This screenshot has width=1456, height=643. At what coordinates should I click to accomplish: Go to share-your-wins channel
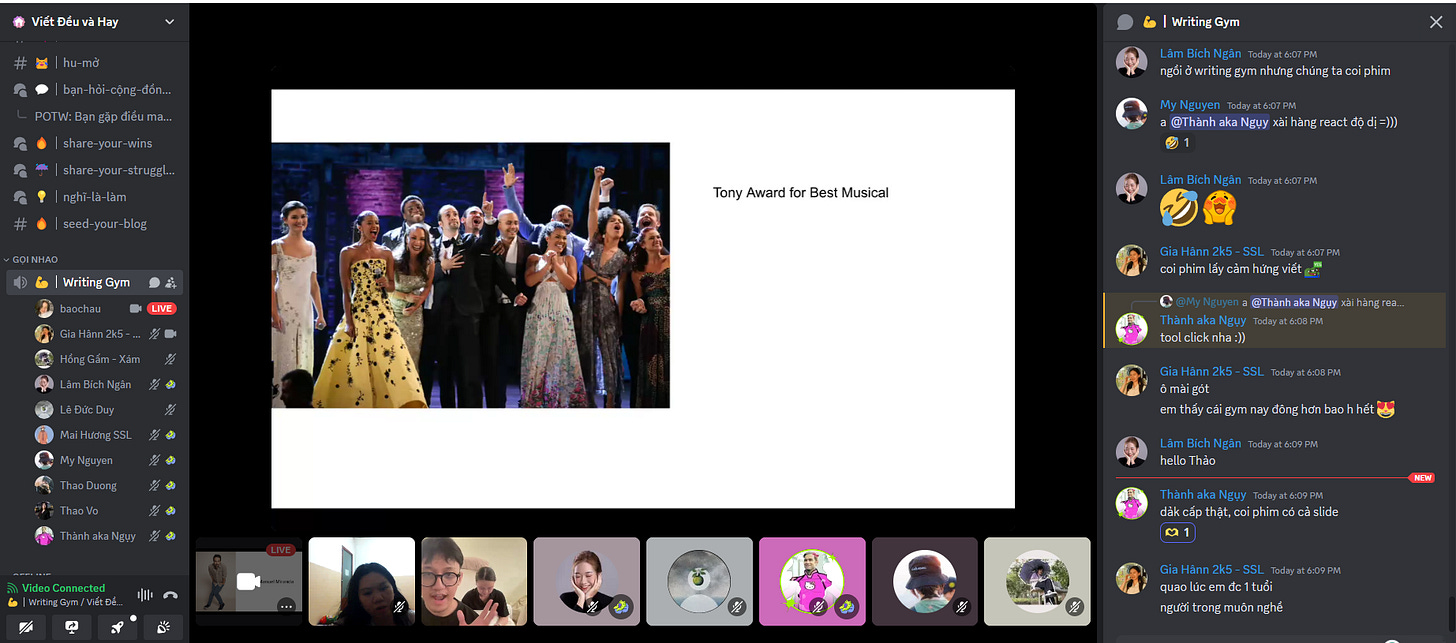[x=95, y=143]
